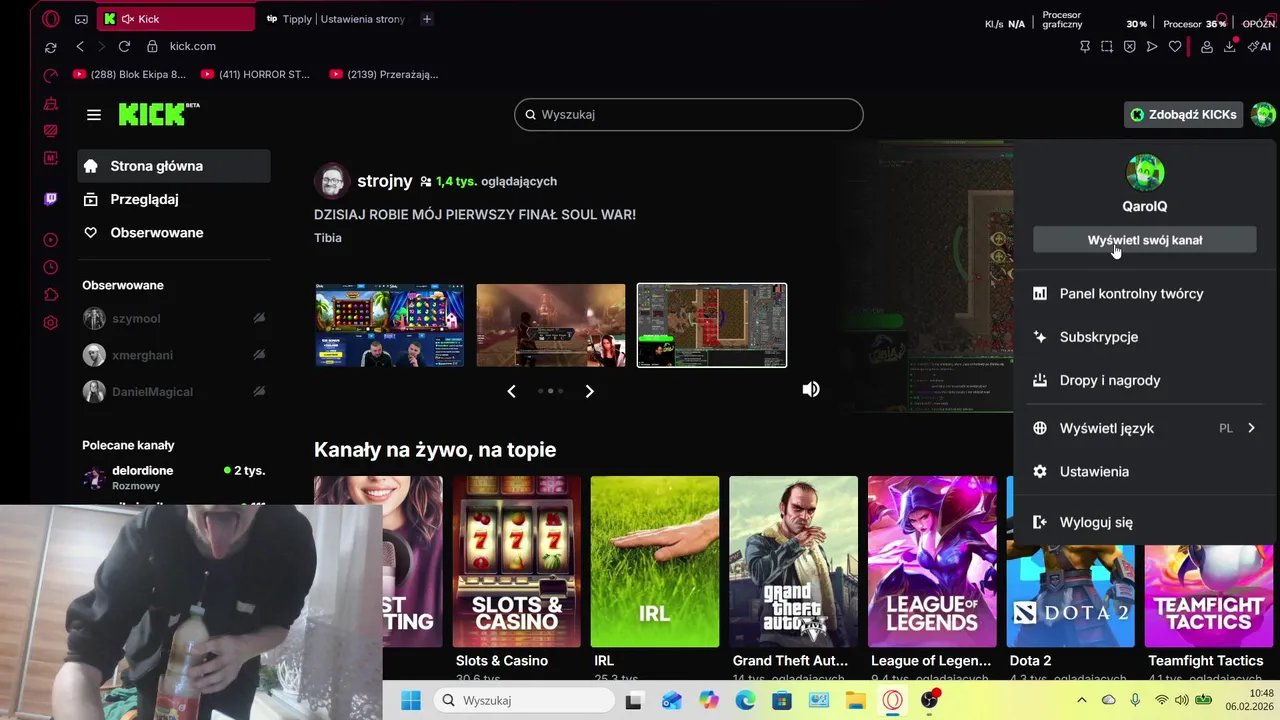
Task: Open the Blok Ekipa bookmark
Action: (x=130, y=74)
